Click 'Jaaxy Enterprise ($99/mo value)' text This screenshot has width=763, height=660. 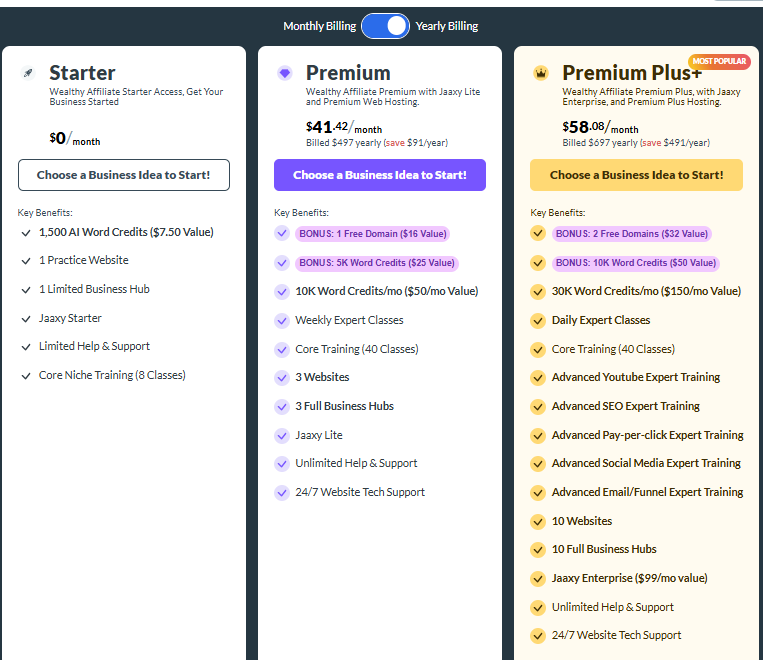click(x=630, y=578)
